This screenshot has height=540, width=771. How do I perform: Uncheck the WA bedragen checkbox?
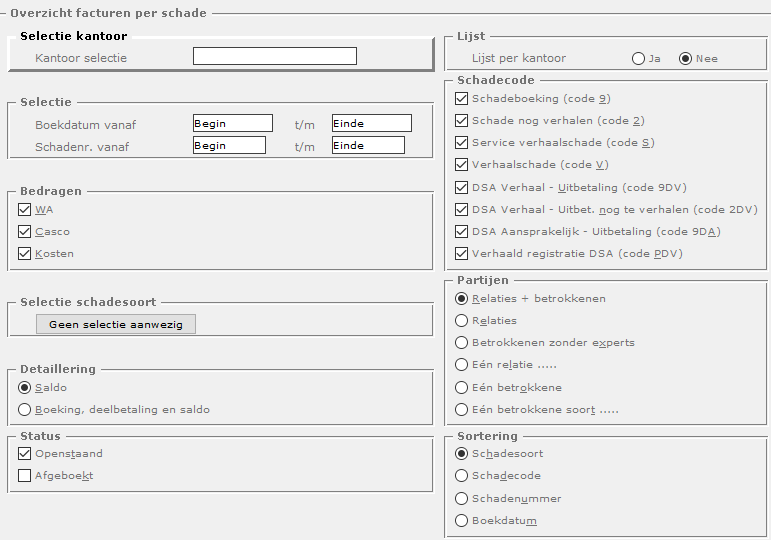[25, 210]
